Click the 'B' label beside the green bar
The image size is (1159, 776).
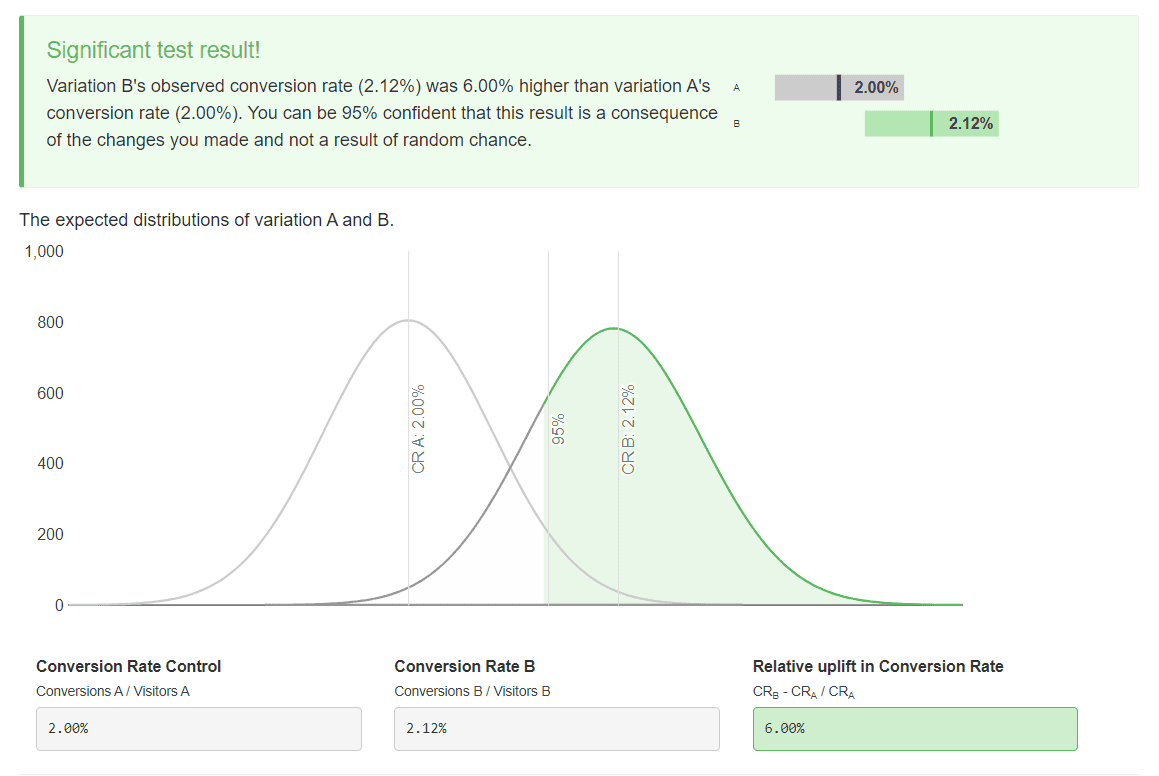737,122
